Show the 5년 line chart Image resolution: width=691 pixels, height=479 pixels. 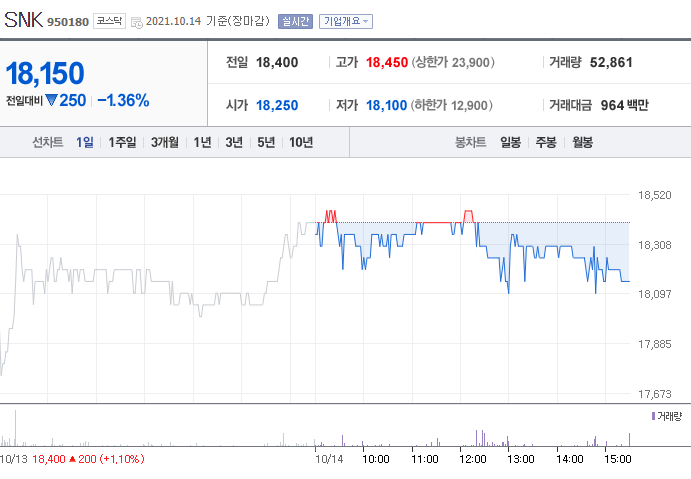coord(266,142)
